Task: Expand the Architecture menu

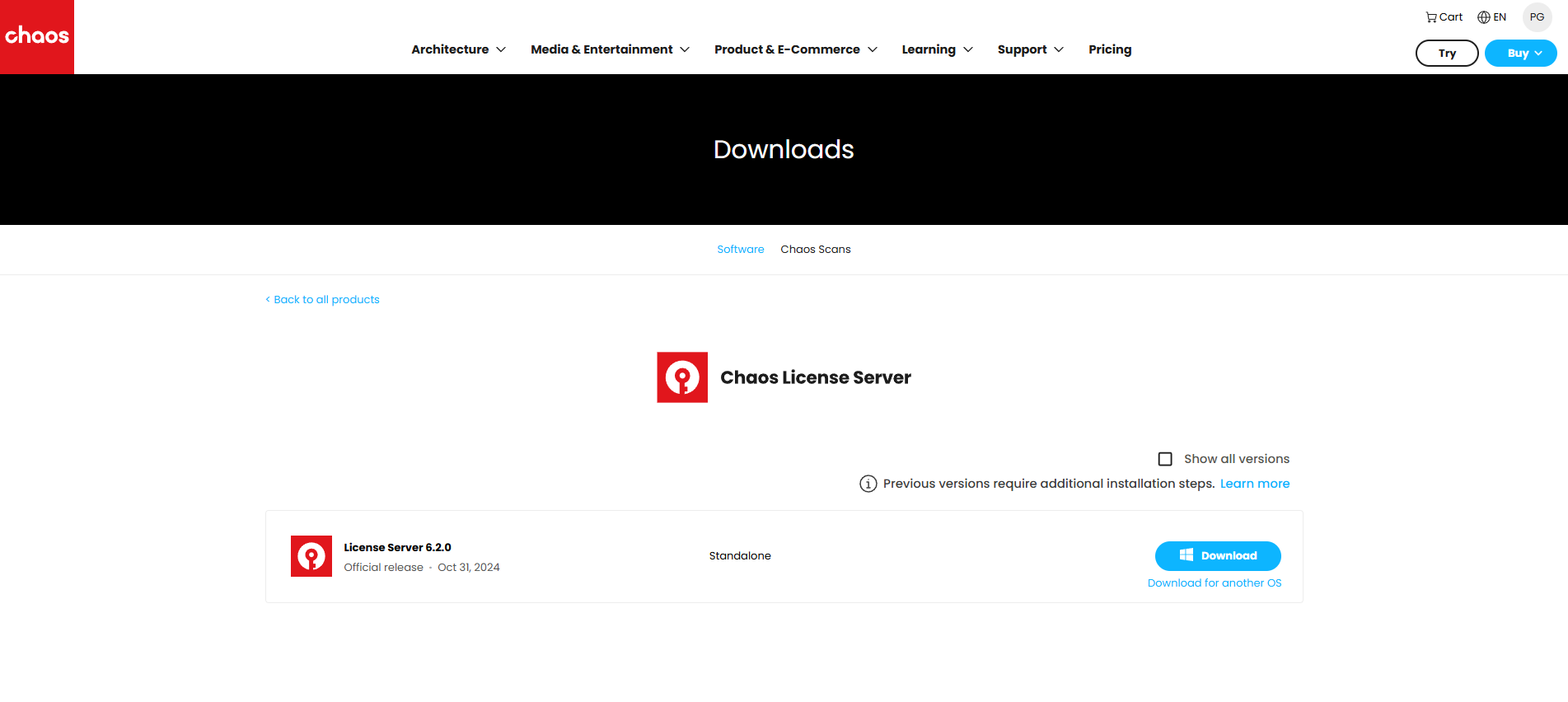Action: [x=459, y=49]
